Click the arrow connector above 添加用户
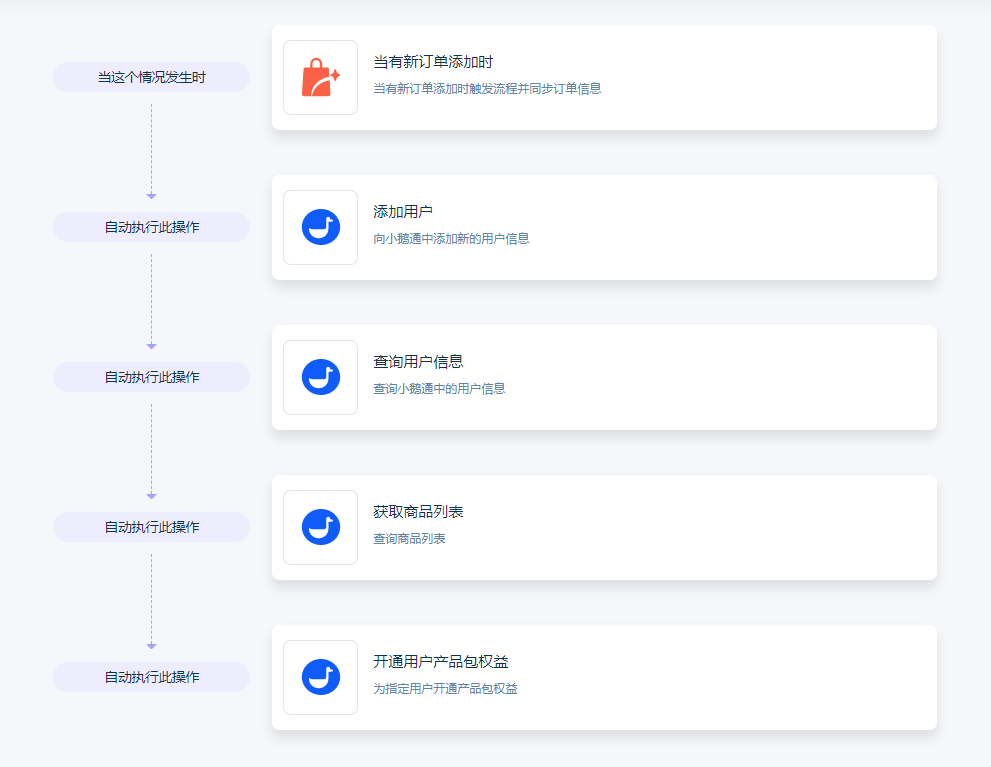This screenshot has height=767, width=991. (151, 197)
